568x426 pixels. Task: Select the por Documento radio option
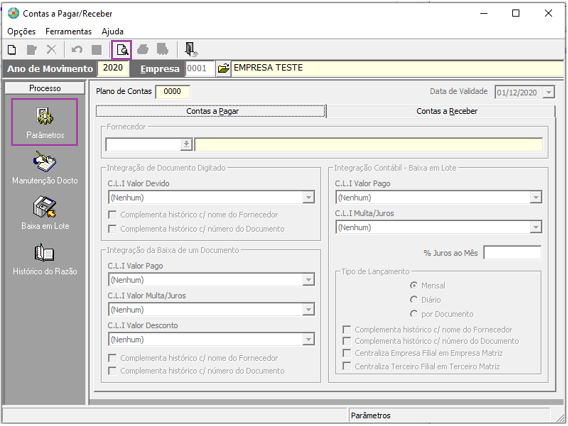click(x=414, y=314)
